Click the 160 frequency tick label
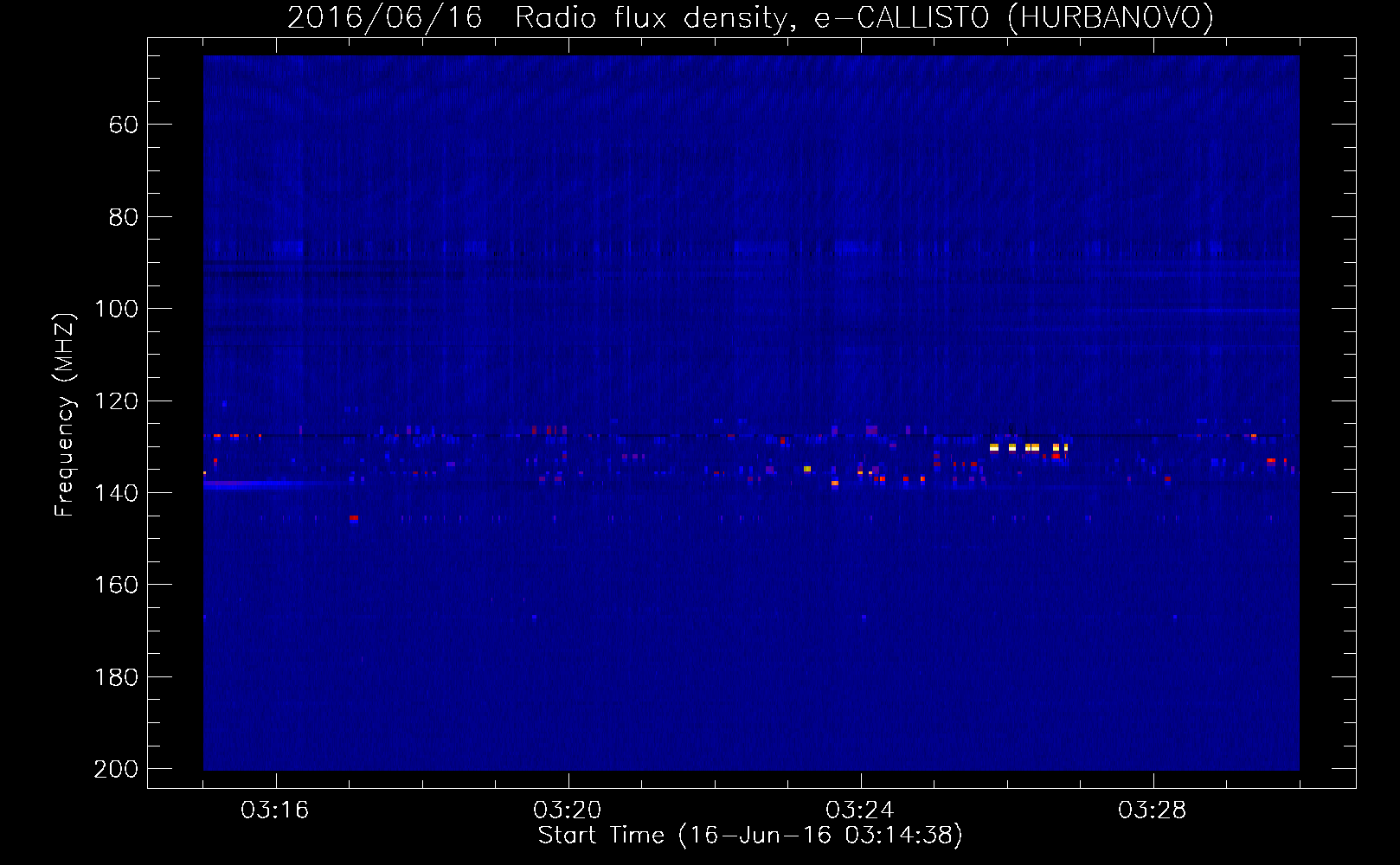Image resolution: width=1400 pixels, height=865 pixels. coord(117,585)
